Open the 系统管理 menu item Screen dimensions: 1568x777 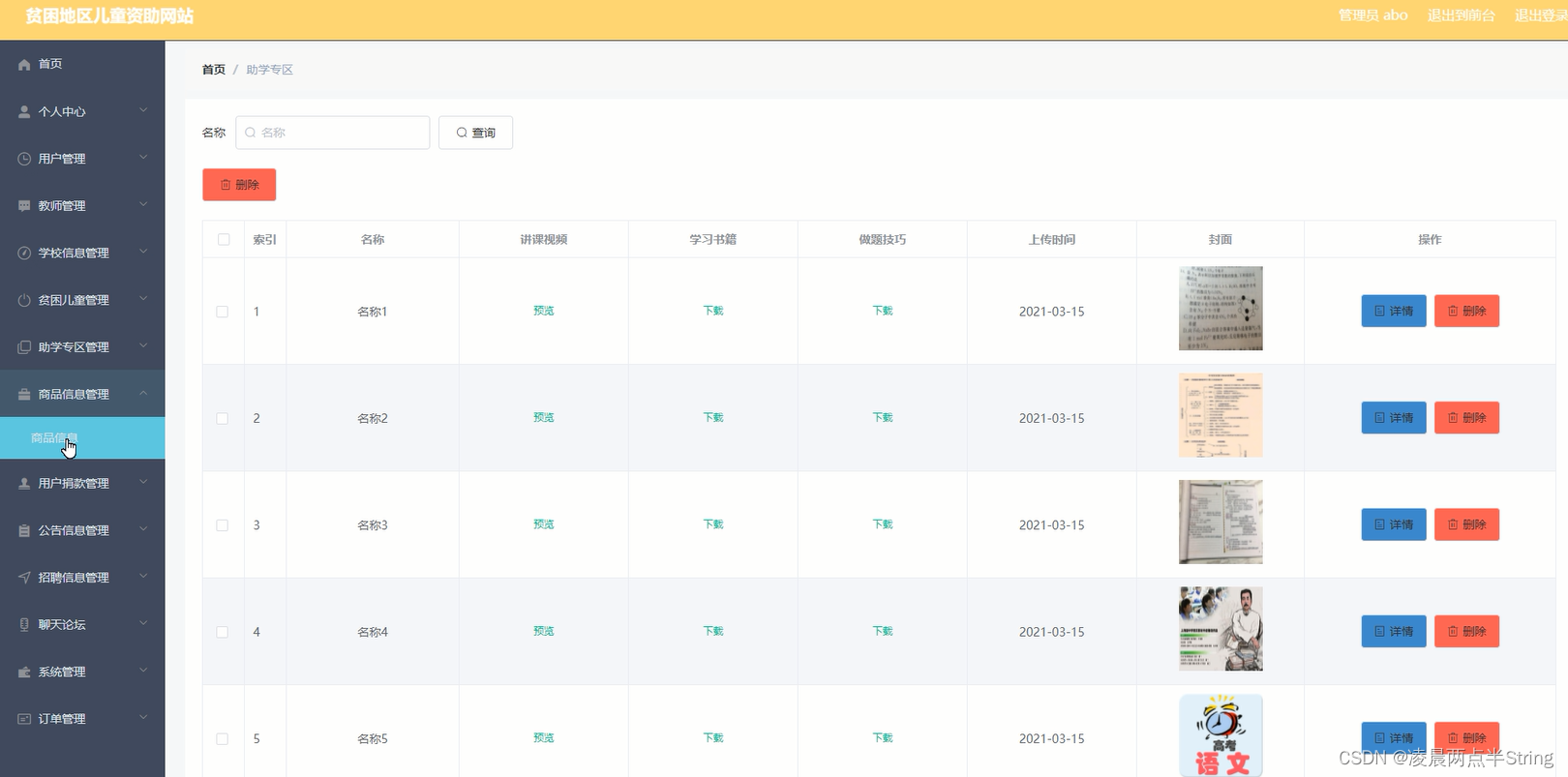tap(82, 672)
